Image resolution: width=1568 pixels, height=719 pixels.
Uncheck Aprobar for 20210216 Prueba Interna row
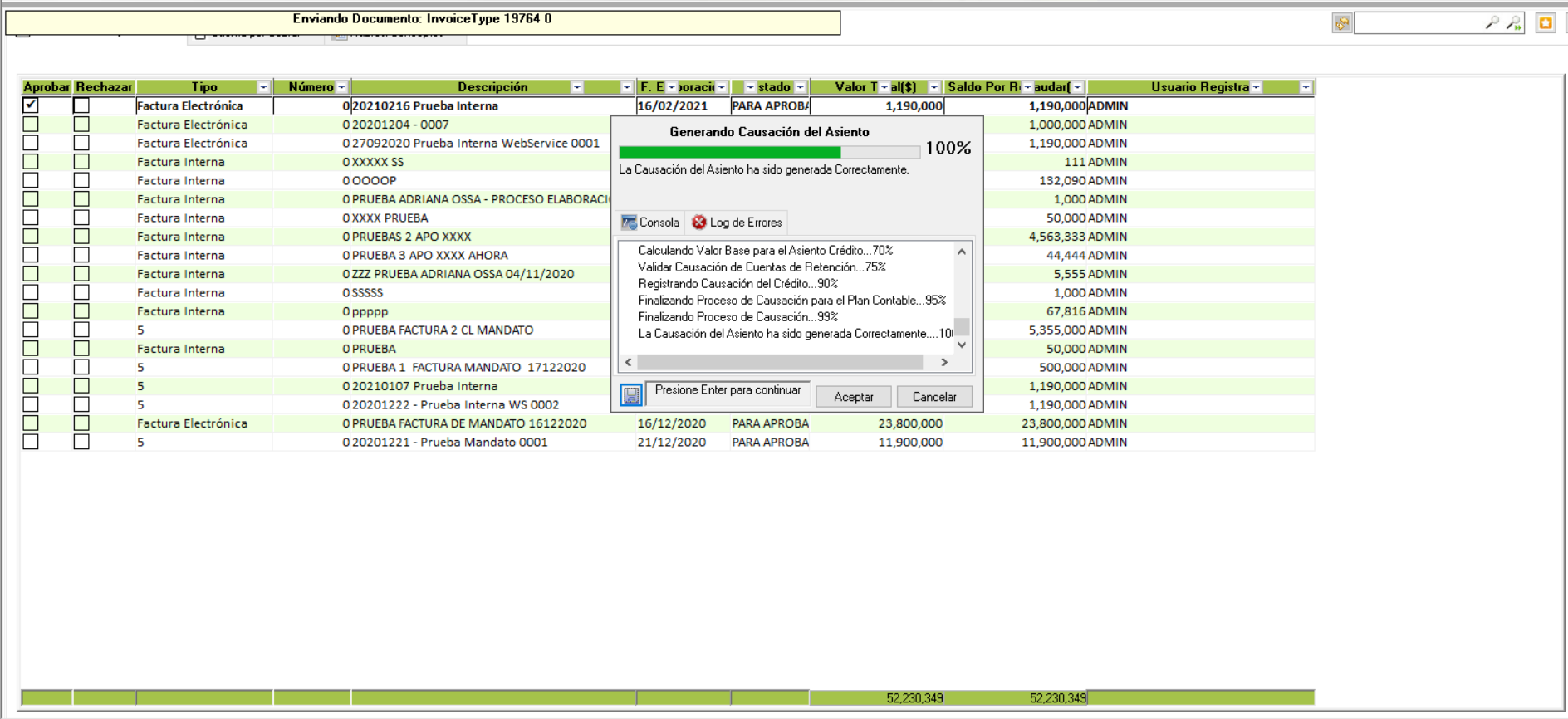[x=31, y=105]
